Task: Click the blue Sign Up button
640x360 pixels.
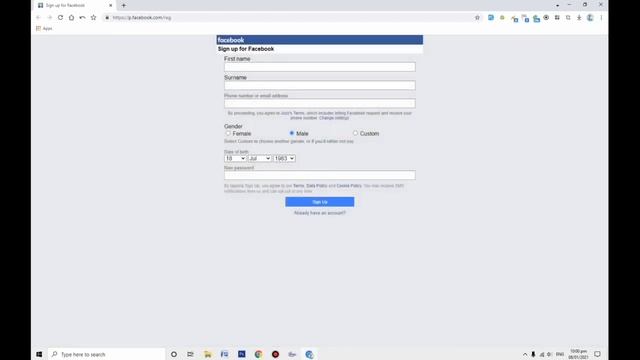Action: [x=320, y=202]
